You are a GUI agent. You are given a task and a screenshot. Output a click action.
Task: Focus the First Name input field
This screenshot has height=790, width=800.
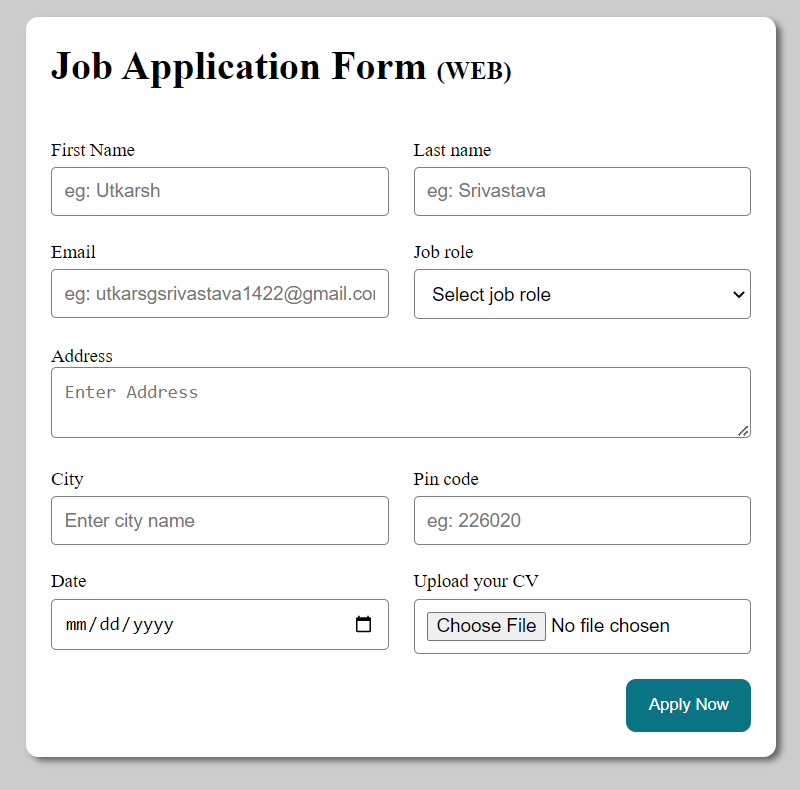click(x=220, y=191)
